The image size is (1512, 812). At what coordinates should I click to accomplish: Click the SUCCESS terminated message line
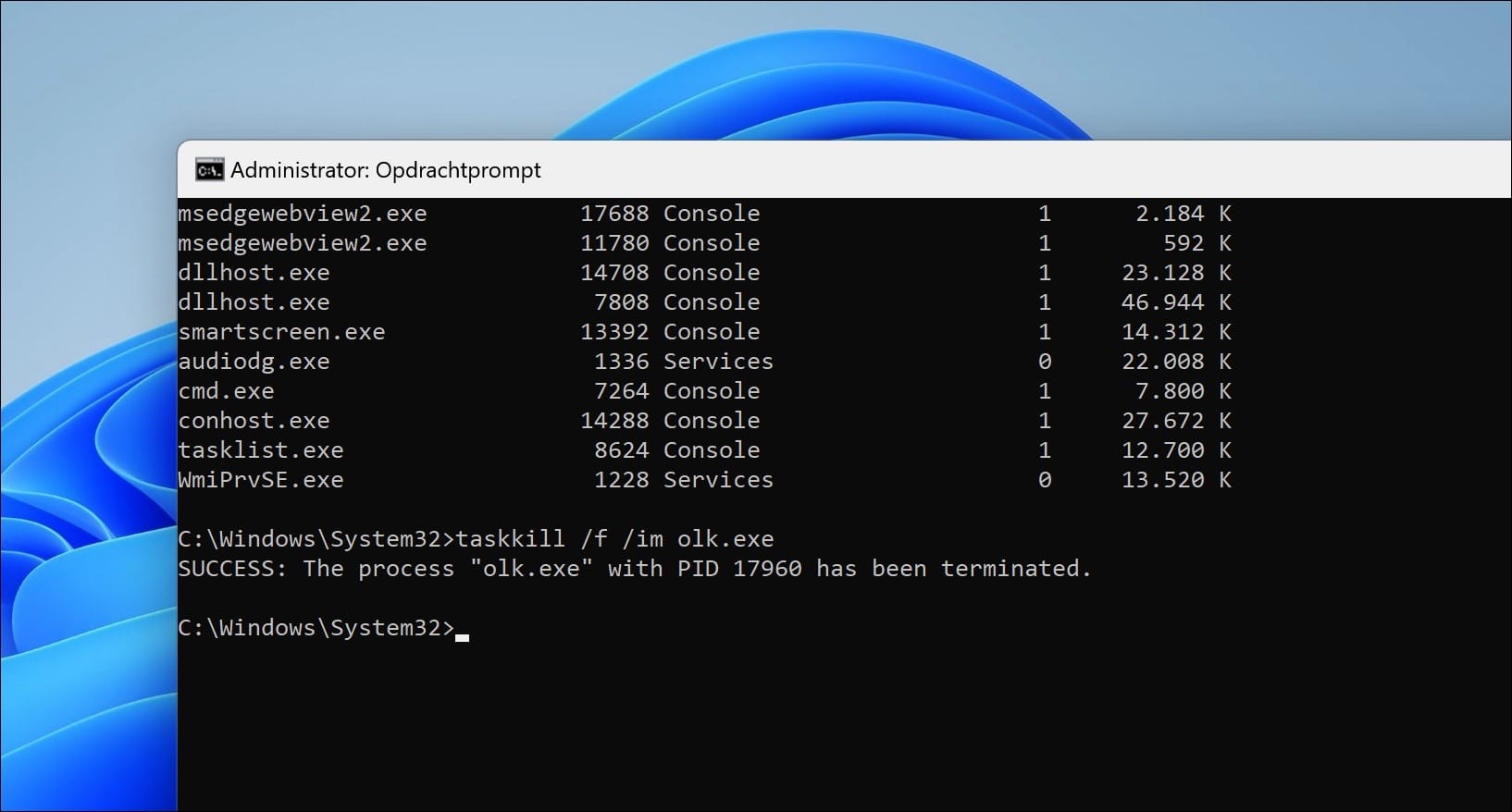pyautogui.click(x=635, y=569)
